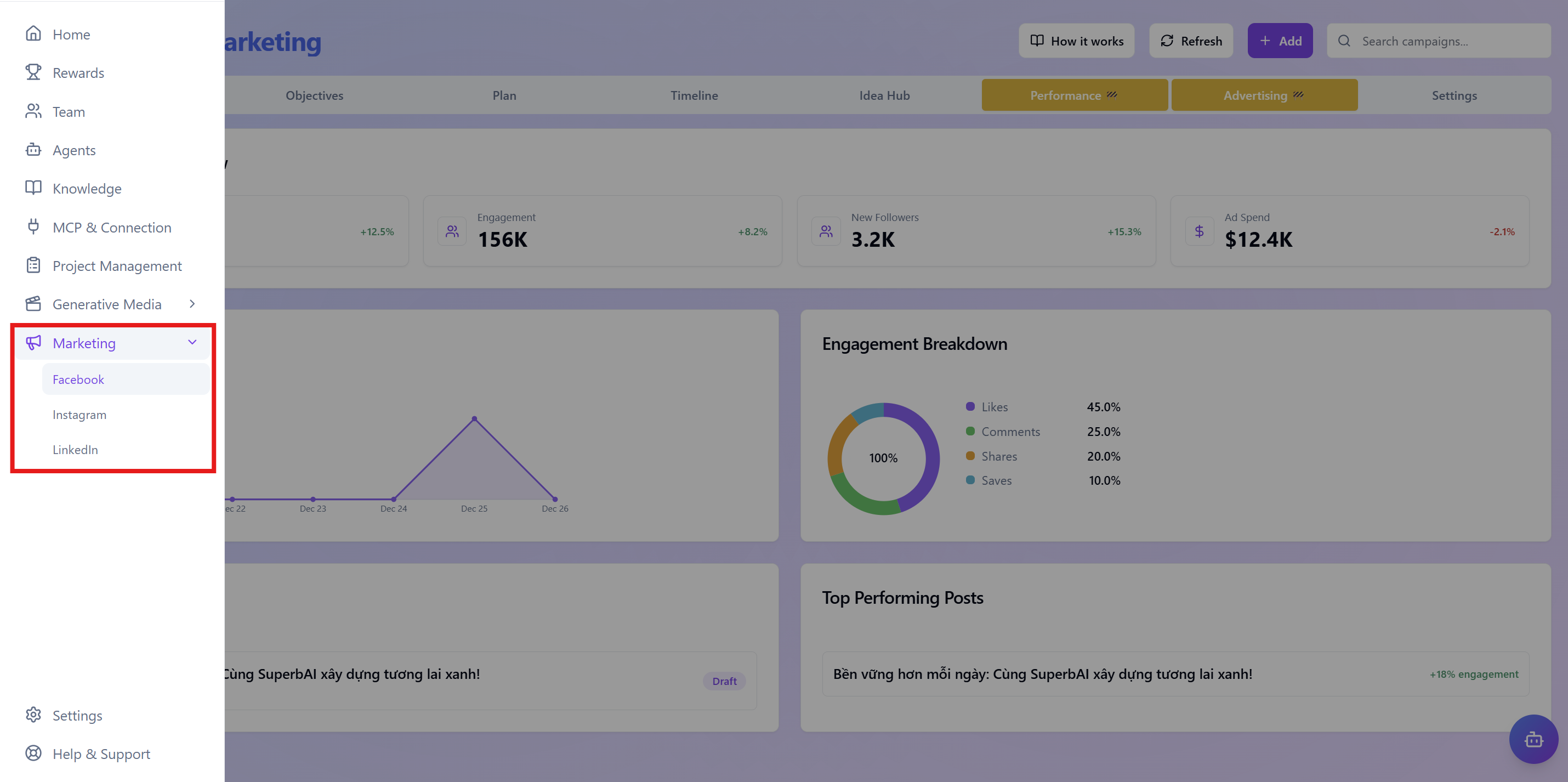Click the Generative Media clapperboard icon
The image size is (1568, 782).
[34, 303]
